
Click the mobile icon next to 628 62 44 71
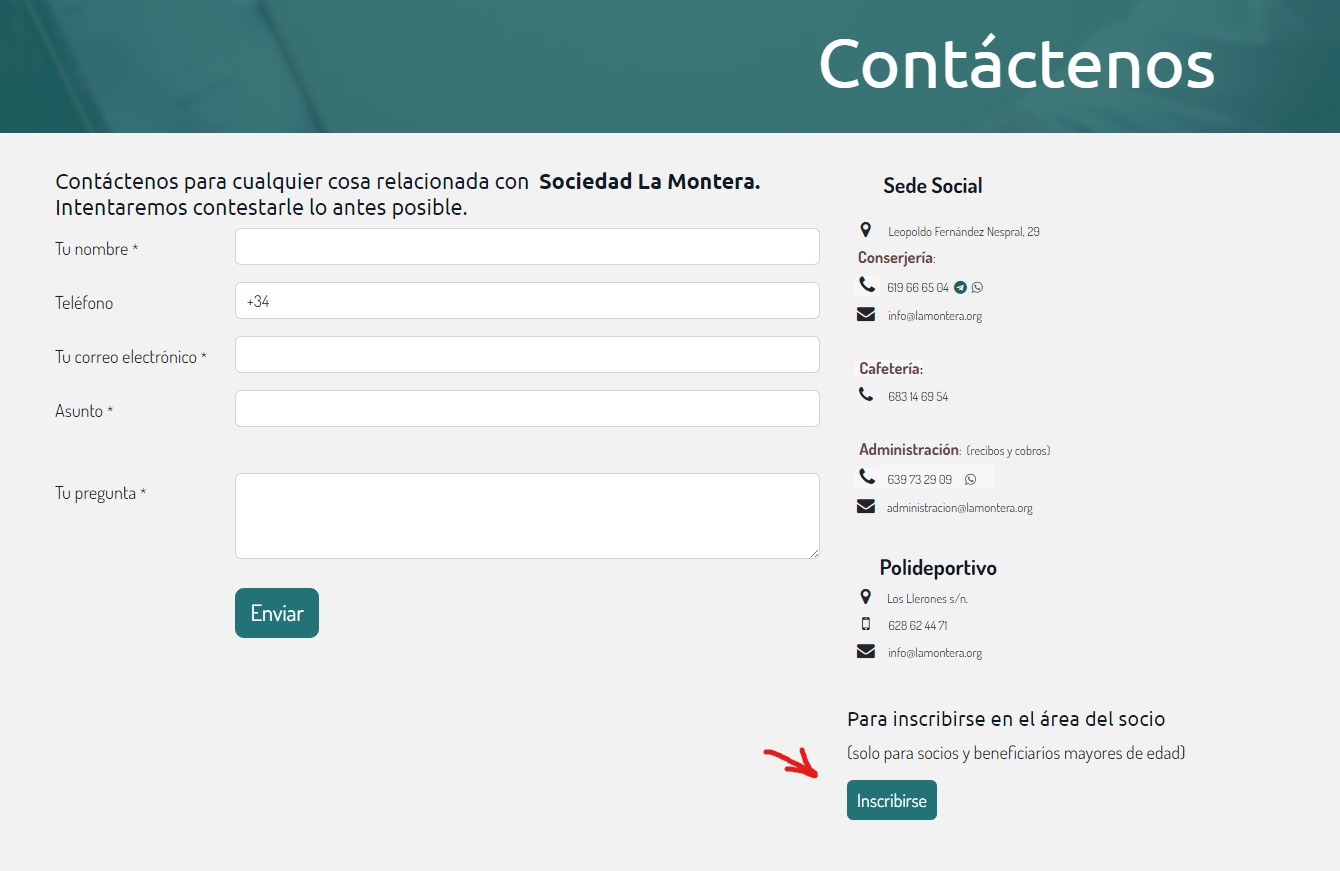[866, 624]
